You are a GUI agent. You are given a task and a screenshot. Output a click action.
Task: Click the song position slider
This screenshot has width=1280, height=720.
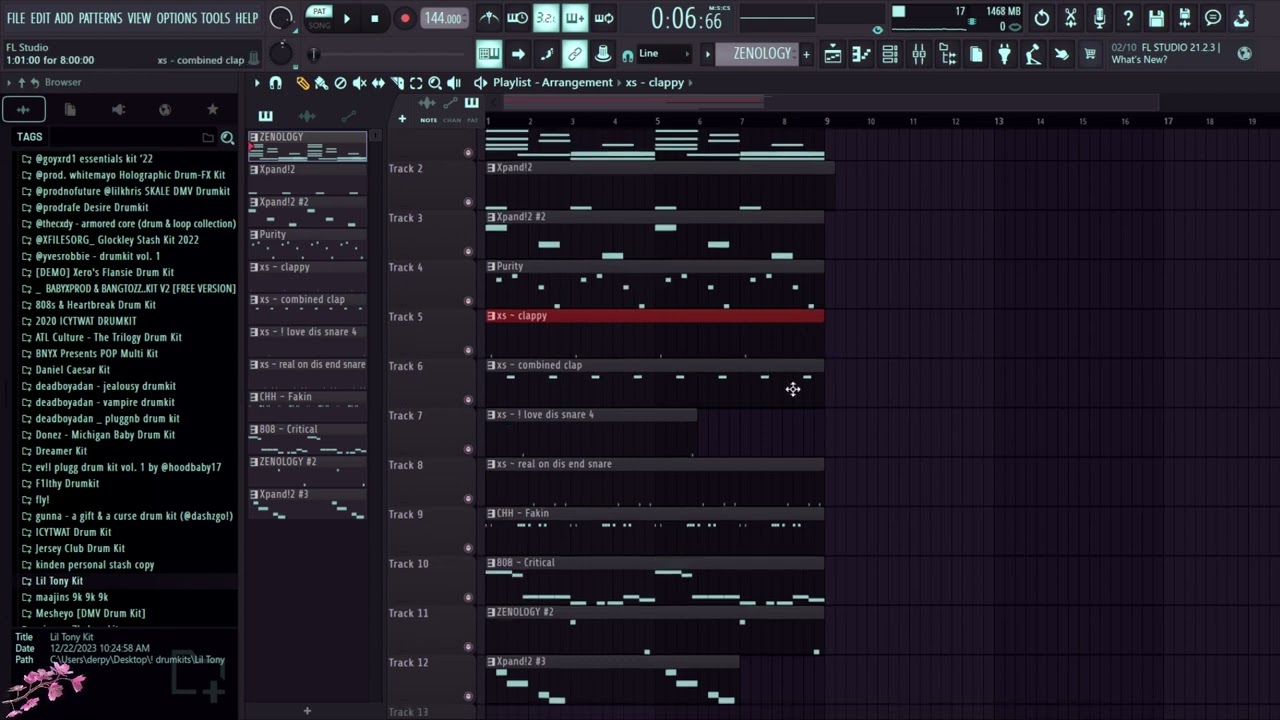(390, 54)
